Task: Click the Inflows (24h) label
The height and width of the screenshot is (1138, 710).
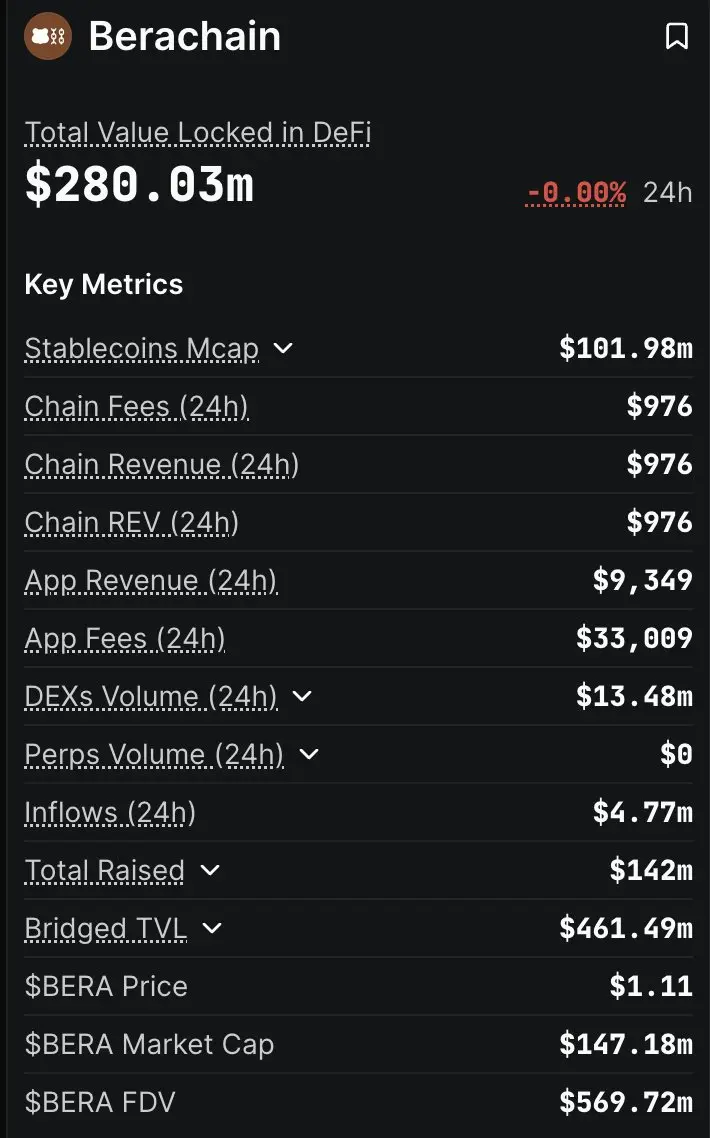Action: click(110, 812)
